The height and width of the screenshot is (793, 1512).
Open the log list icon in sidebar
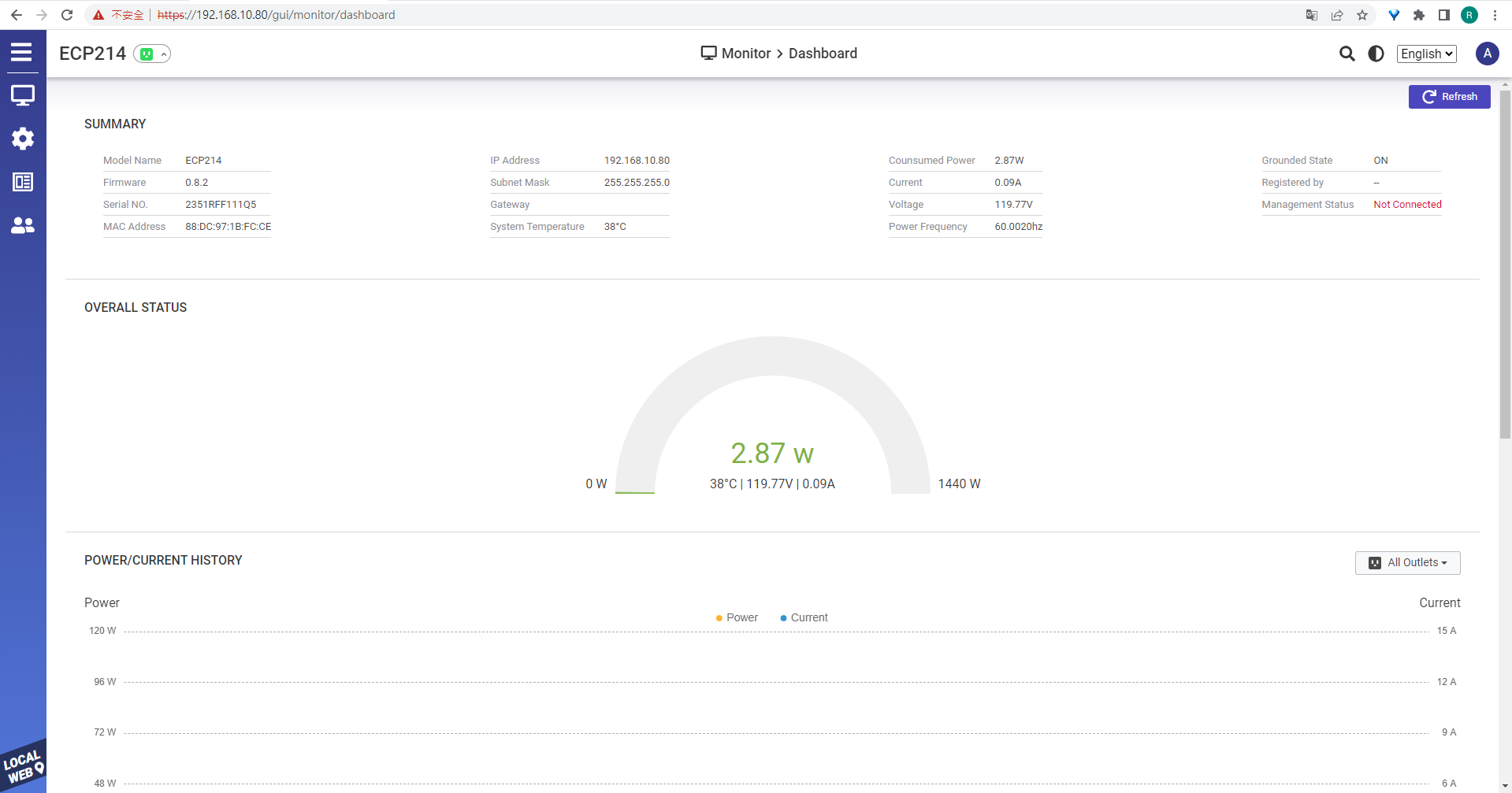(22, 182)
